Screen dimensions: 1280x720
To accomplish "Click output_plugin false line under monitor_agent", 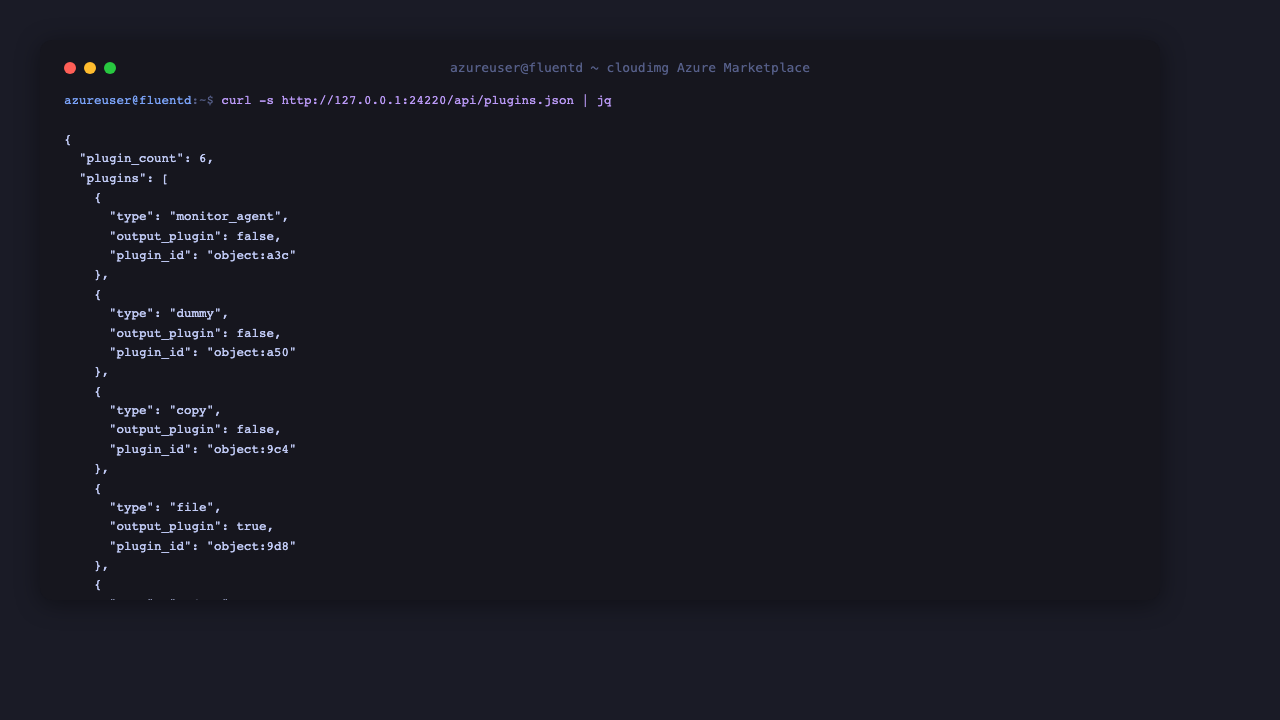I will pos(196,236).
